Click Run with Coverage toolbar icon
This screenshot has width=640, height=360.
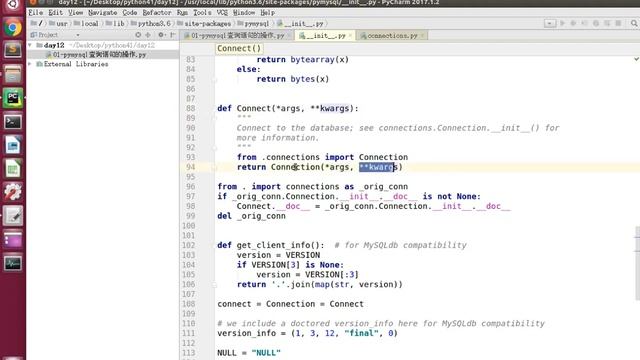pyautogui.click(x=584, y=23)
